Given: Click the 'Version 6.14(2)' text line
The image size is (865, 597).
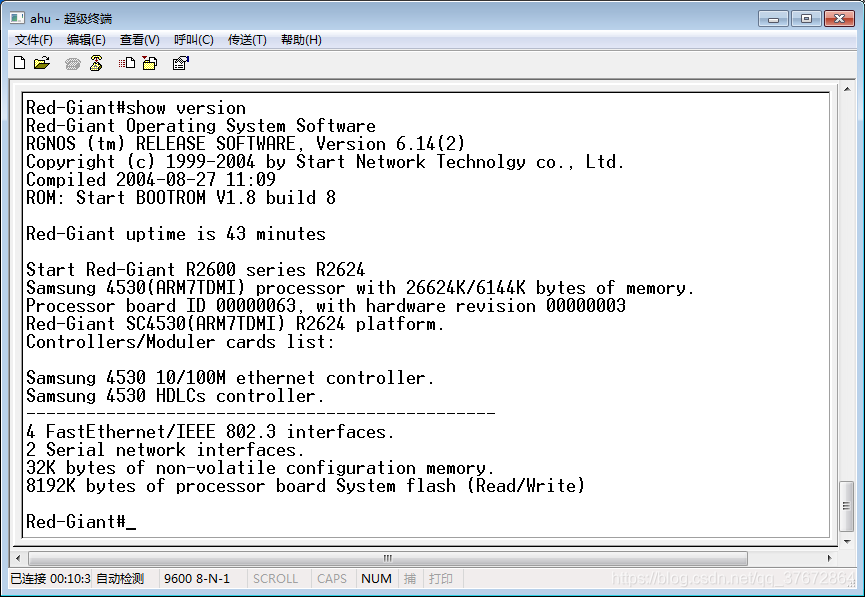Looking at the screenshot, I should (x=245, y=143).
